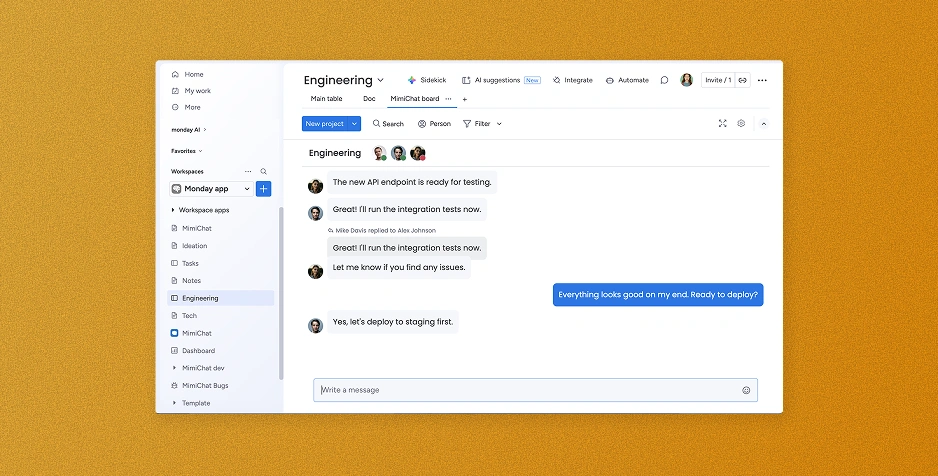Click the Invite / 1 button
Image resolution: width=938 pixels, height=476 pixels.
pyautogui.click(x=717, y=80)
